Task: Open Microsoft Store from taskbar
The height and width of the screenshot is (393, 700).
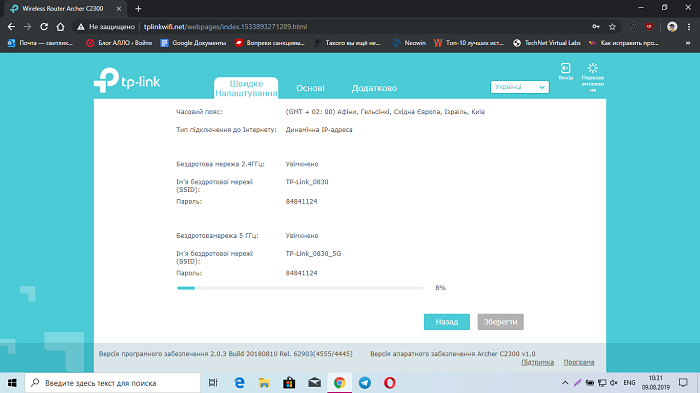Action: [289, 383]
